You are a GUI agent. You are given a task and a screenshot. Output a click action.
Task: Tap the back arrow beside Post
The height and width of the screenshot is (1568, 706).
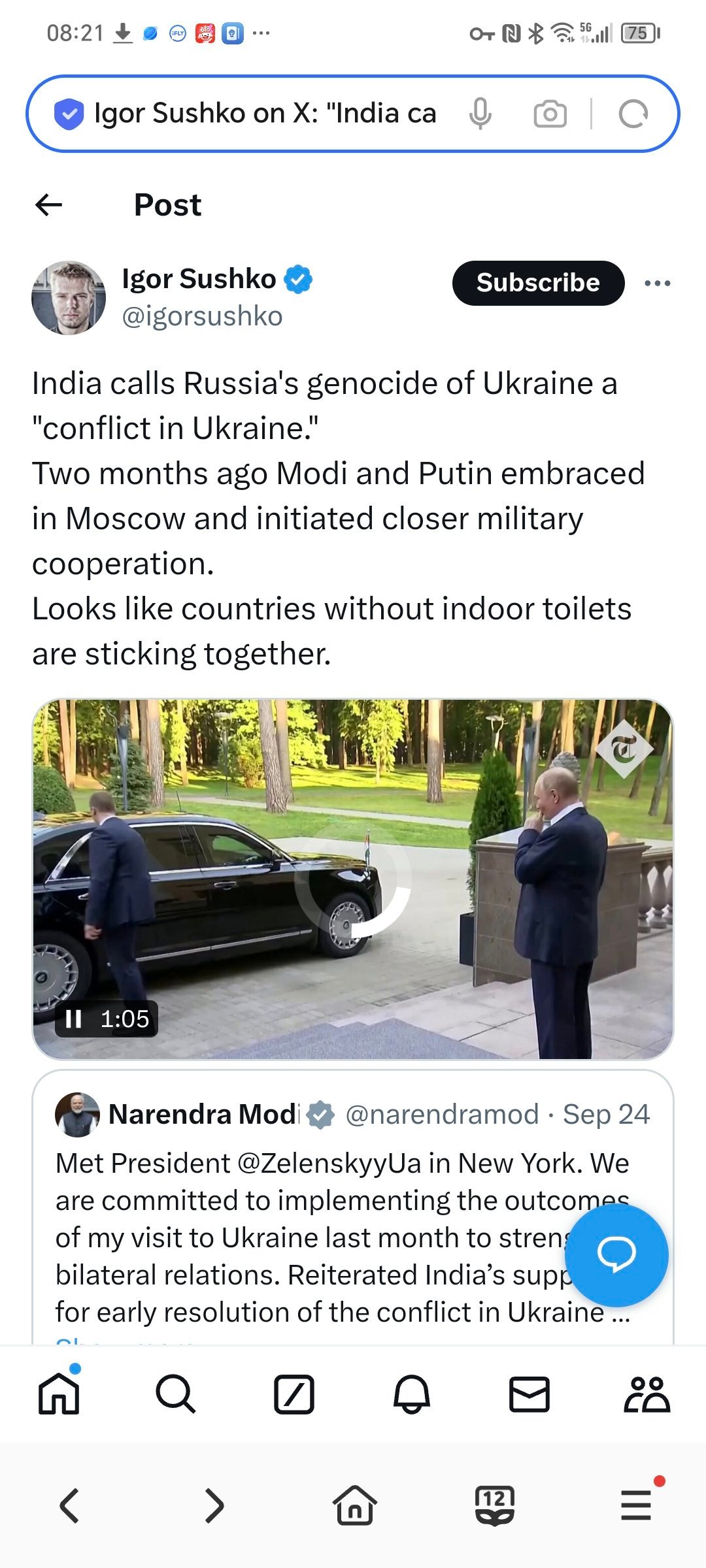point(49,205)
